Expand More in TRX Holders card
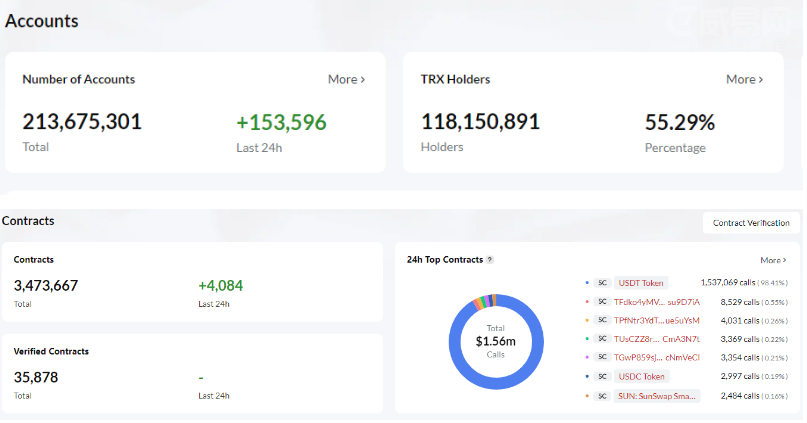807x423 pixels. (x=744, y=79)
